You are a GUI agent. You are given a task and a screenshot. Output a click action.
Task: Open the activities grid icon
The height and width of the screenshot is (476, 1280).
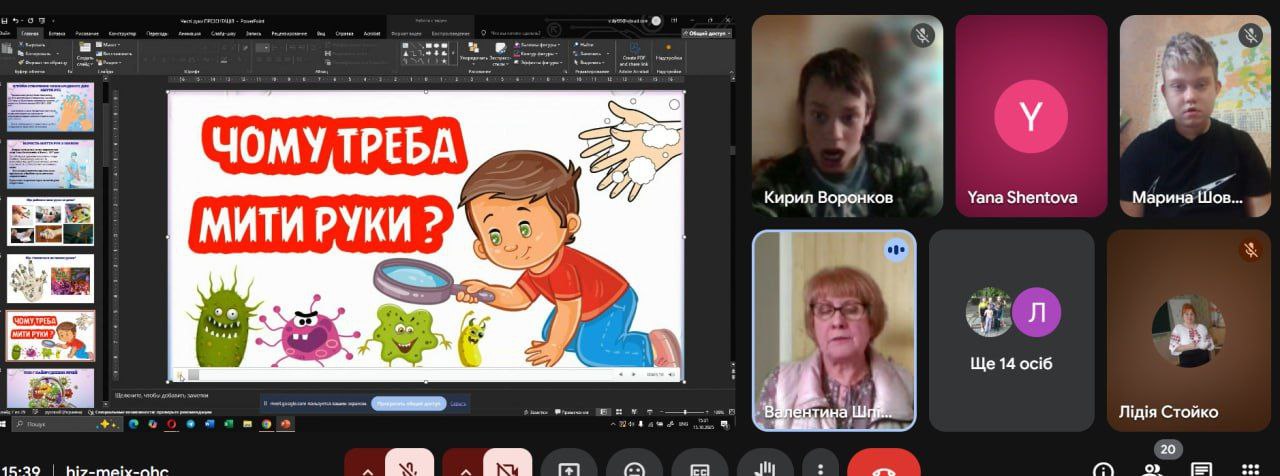coord(1249,468)
